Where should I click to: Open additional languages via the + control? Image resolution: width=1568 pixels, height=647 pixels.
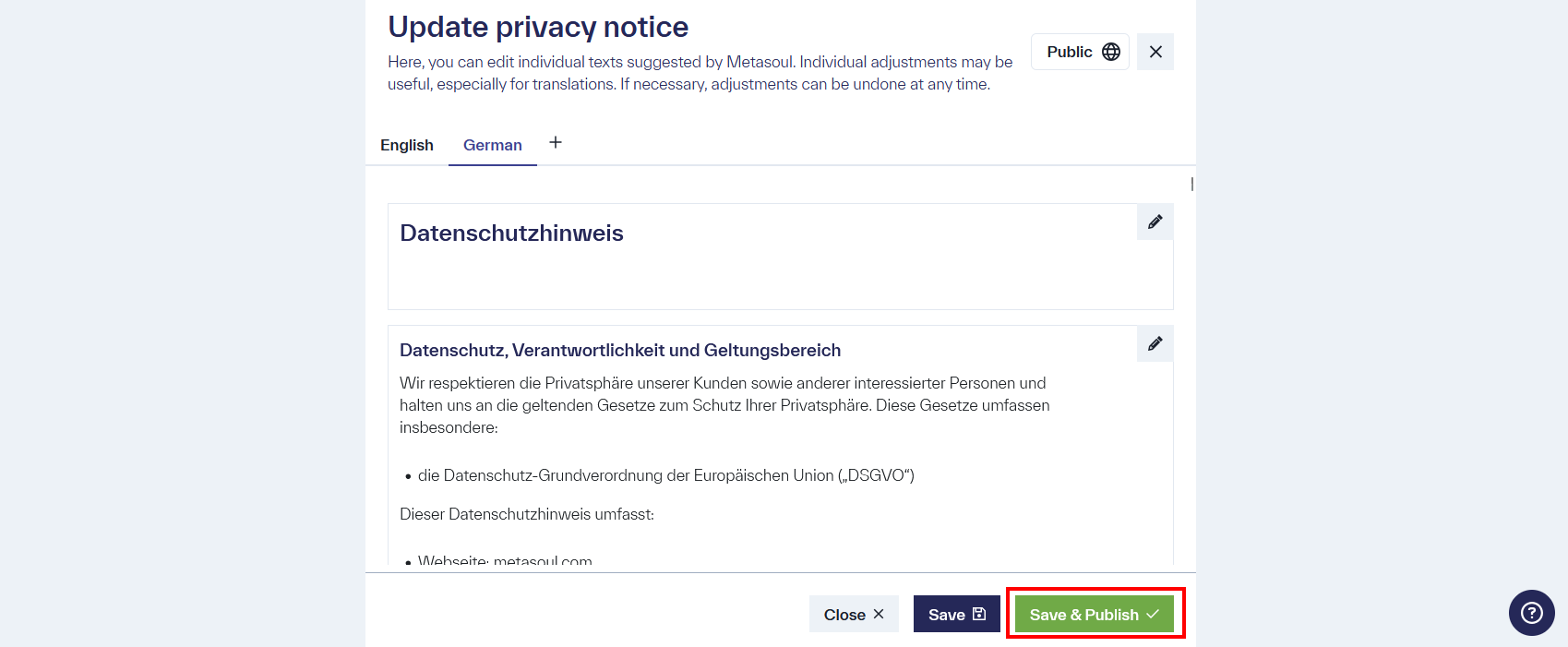click(x=555, y=142)
